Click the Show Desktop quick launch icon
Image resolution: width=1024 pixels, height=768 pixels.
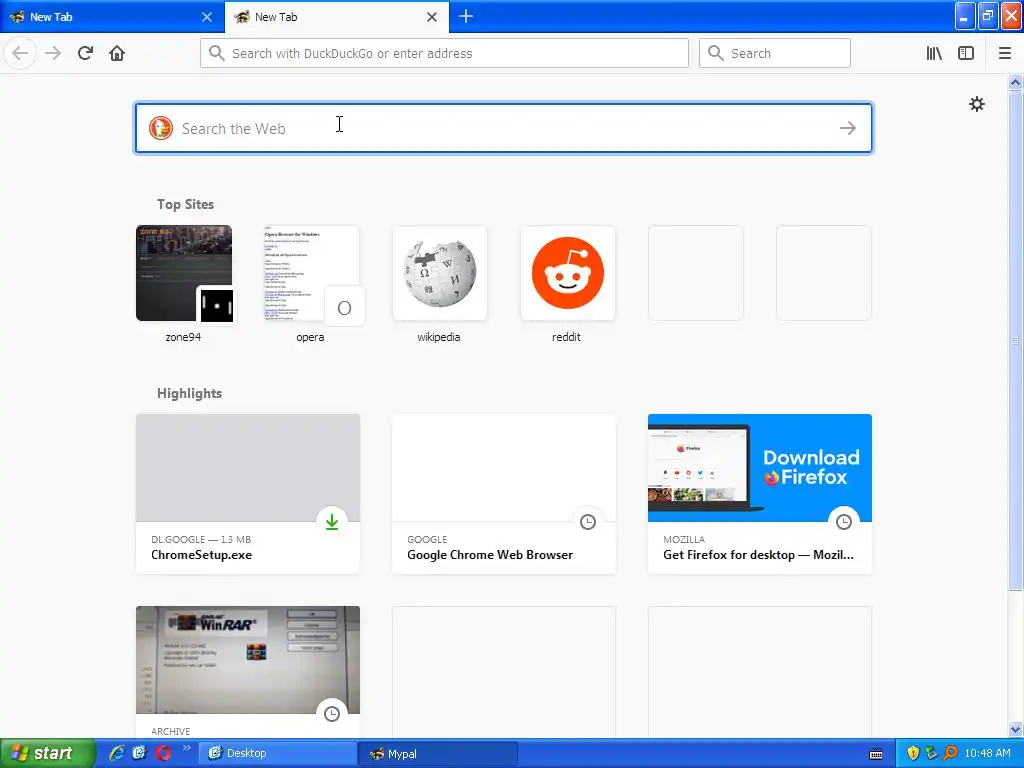pos(139,753)
